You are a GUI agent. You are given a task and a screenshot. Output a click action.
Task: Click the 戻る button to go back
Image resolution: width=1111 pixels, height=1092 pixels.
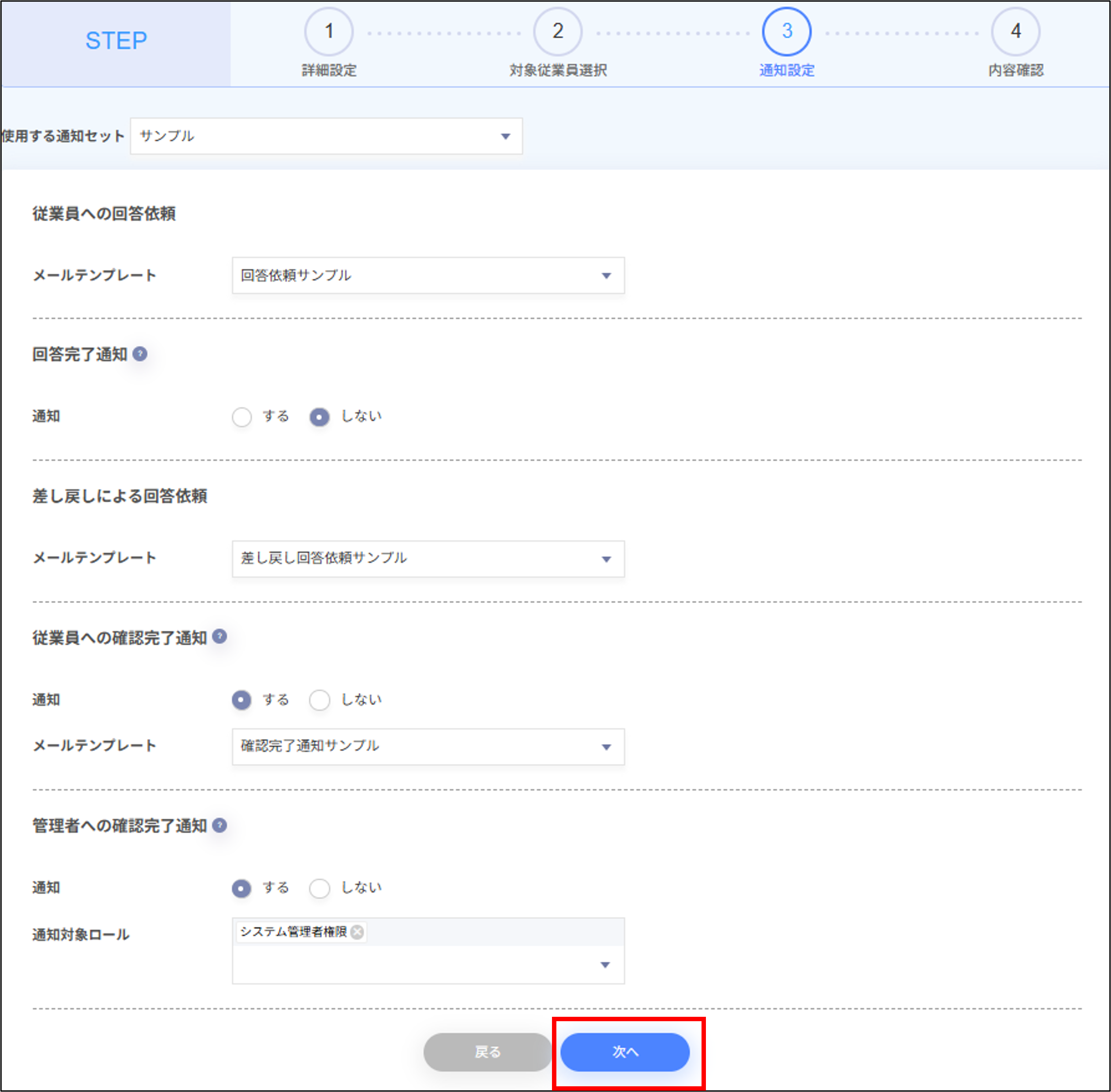[487, 1052]
